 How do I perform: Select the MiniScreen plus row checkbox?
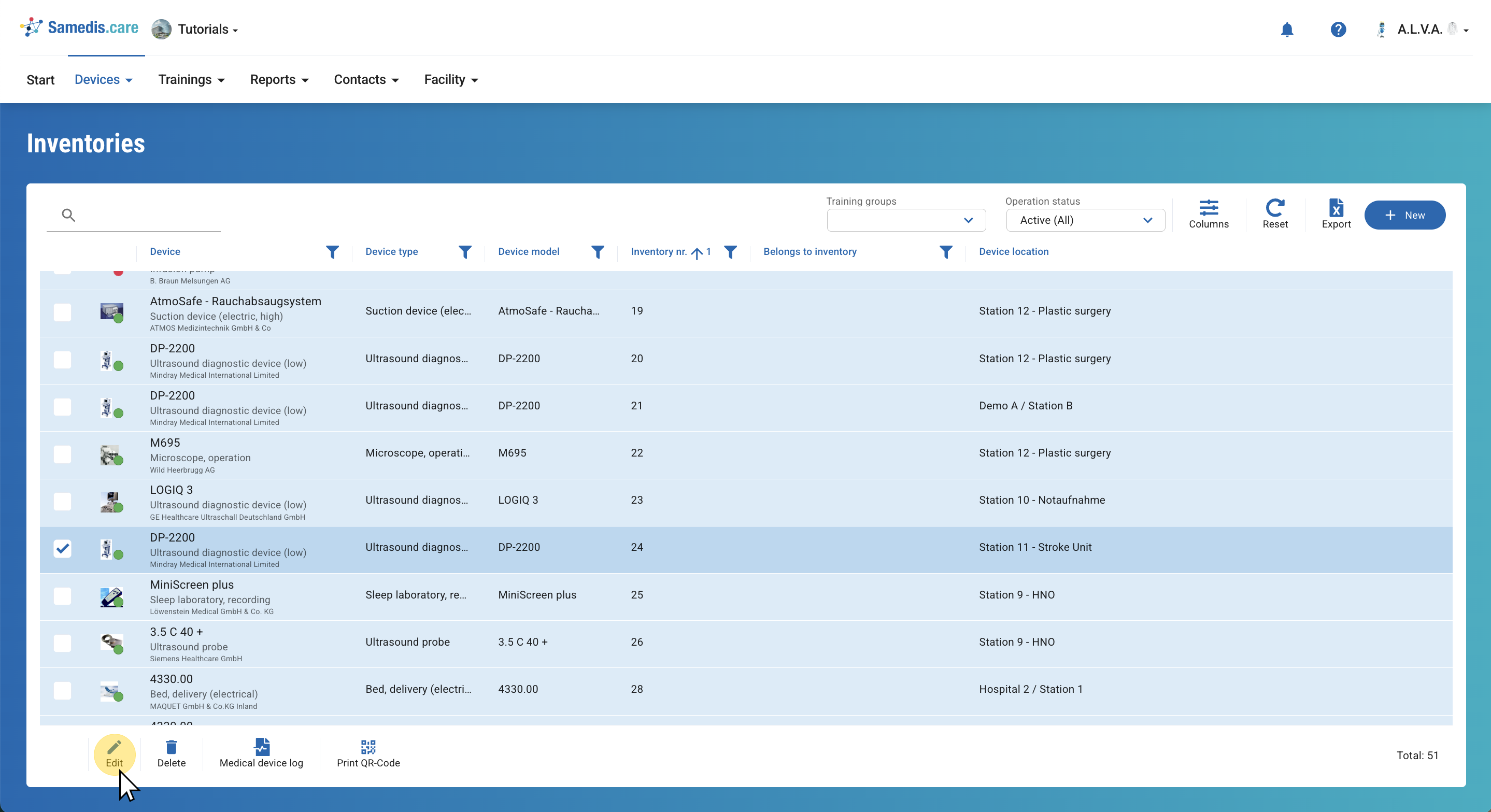click(x=63, y=595)
